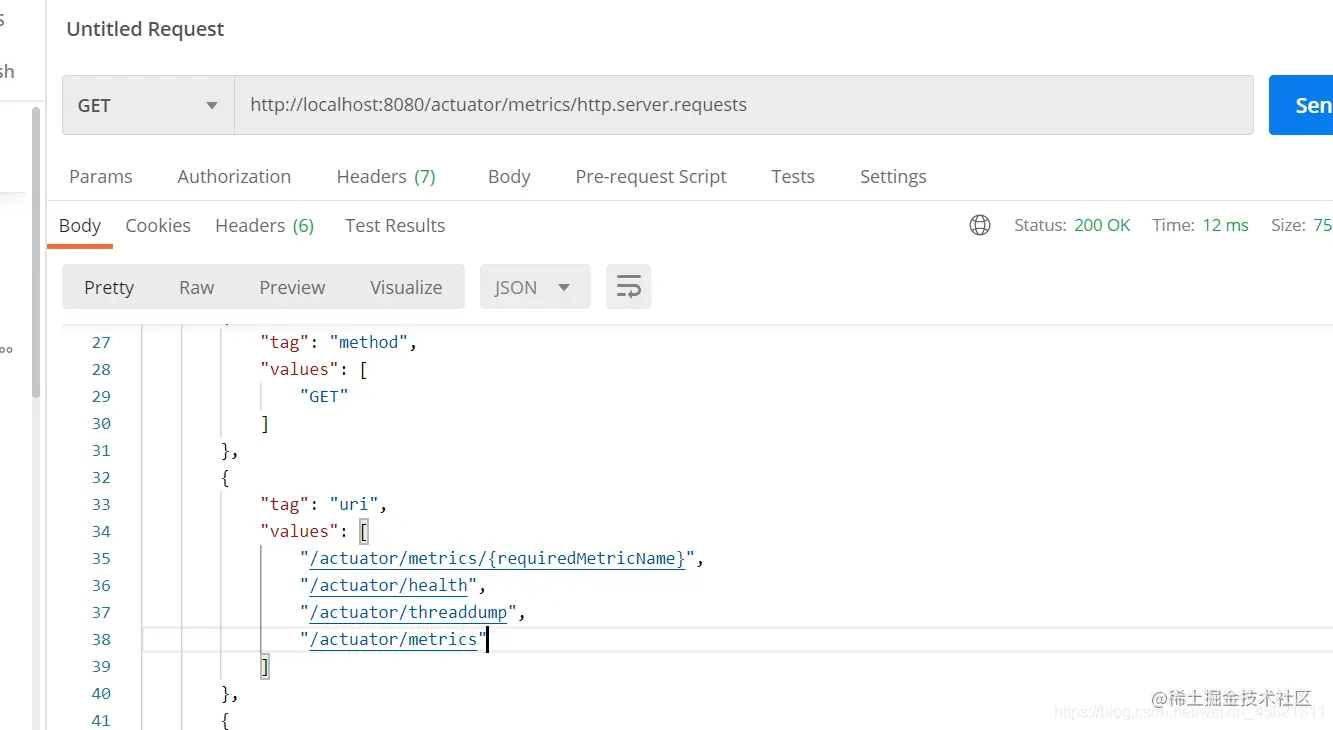The image size is (1333, 730).
Task: Open the Pre-request Script tab
Action: coord(651,176)
